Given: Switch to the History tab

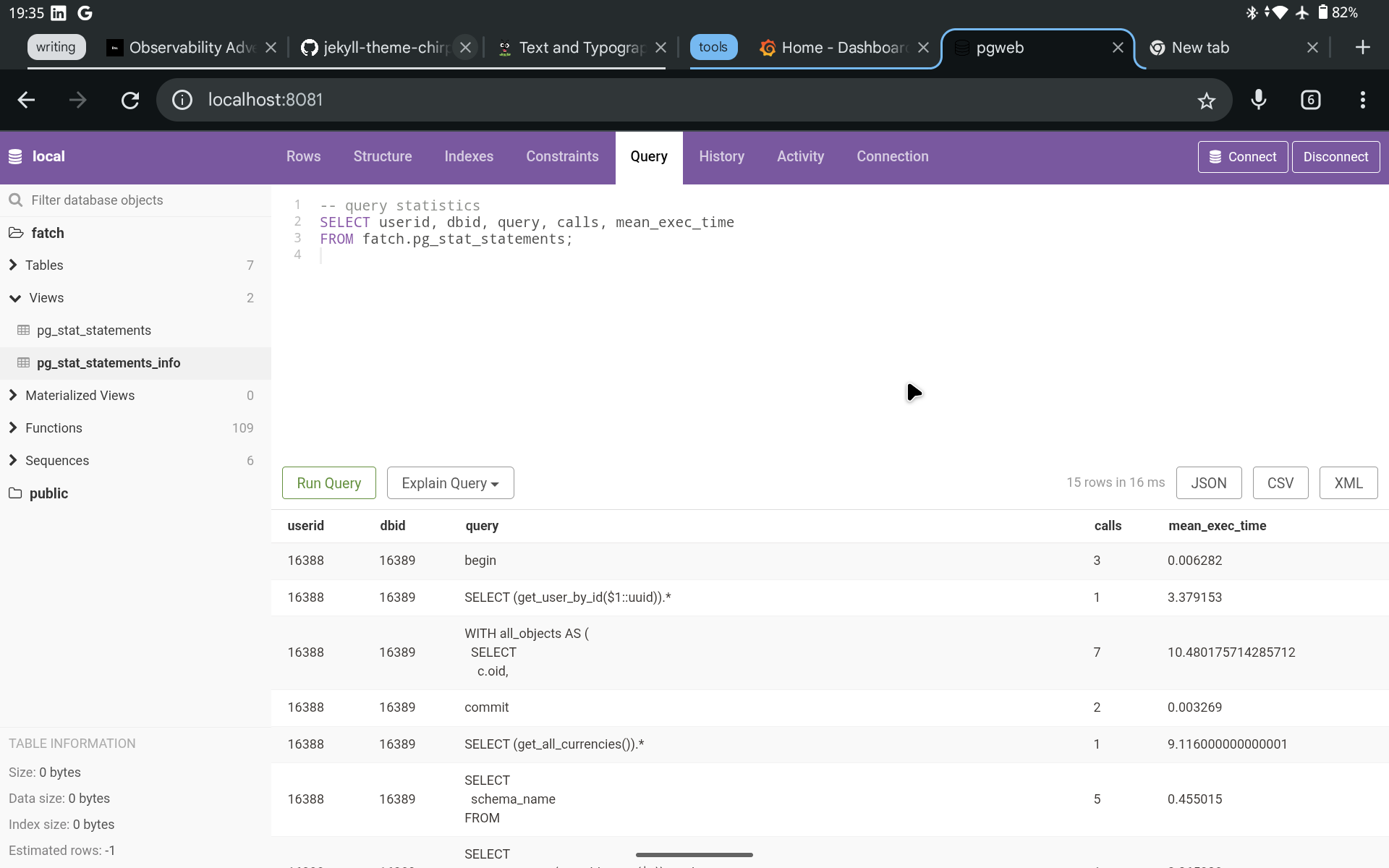Looking at the screenshot, I should pyautogui.click(x=721, y=156).
